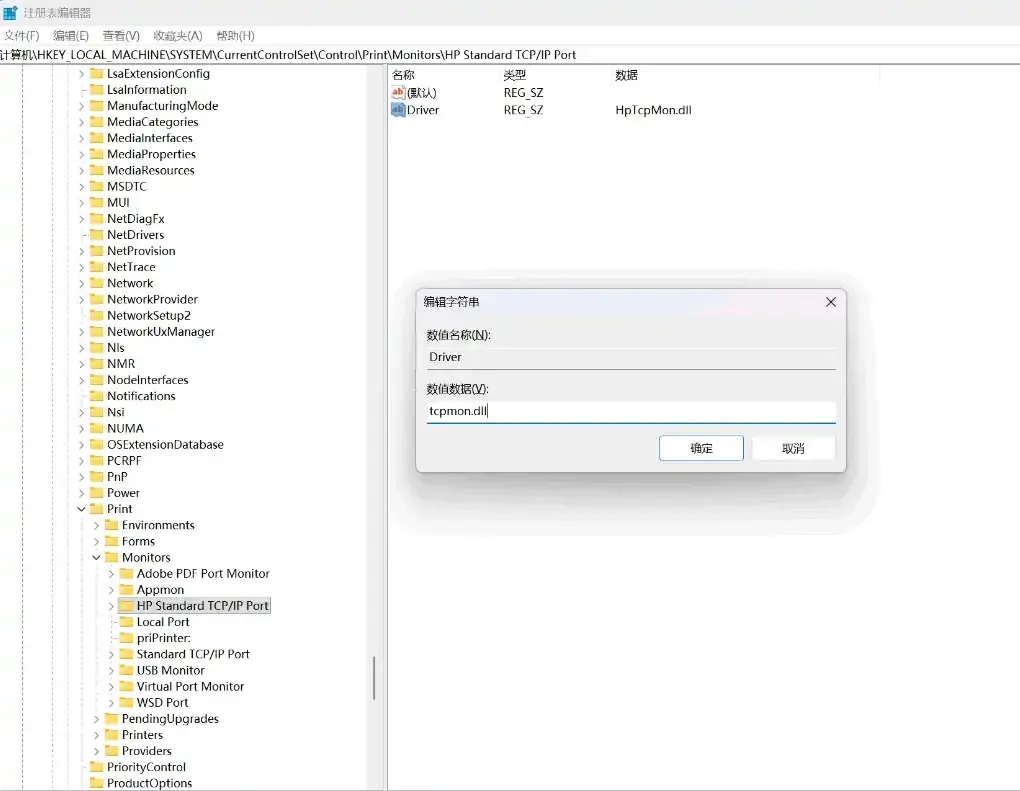Screen dimensions: 1020x791
Task: Click the (默认) default value icon
Action: click(398, 93)
